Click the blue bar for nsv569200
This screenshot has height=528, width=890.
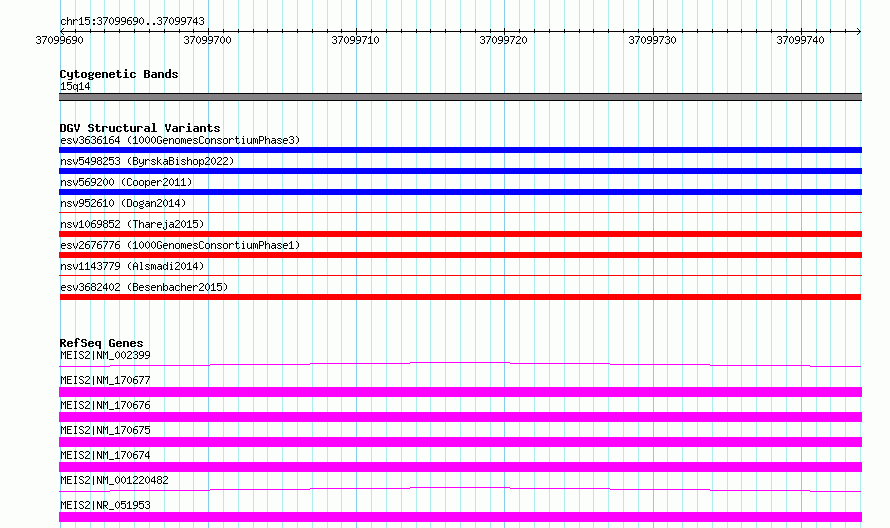click(x=460, y=192)
